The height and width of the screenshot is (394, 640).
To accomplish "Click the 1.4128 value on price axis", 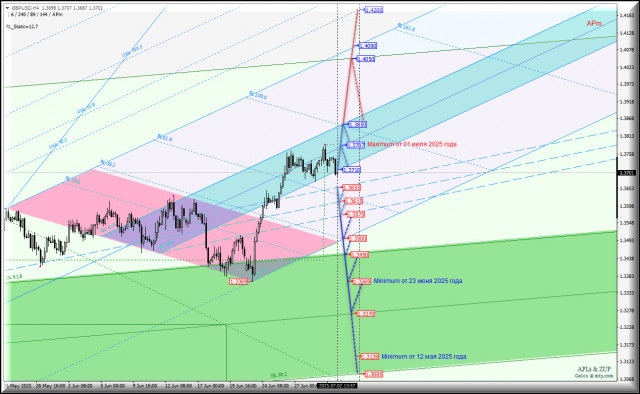I will coord(627,33).
